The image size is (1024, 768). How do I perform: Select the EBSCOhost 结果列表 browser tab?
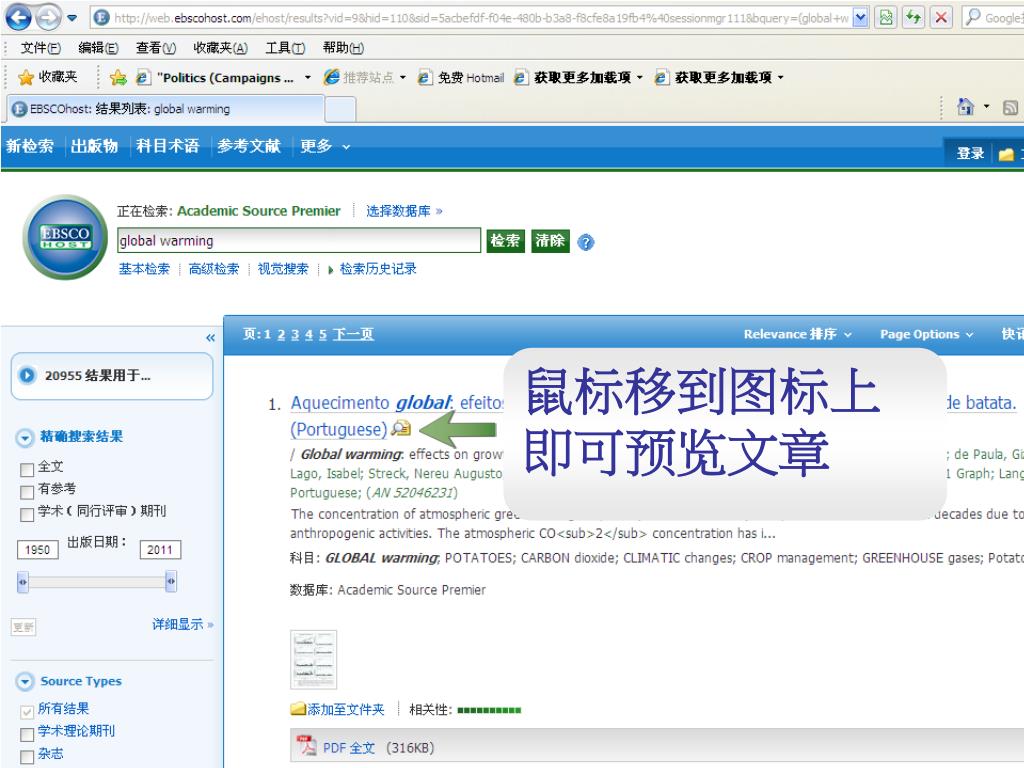click(166, 109)
